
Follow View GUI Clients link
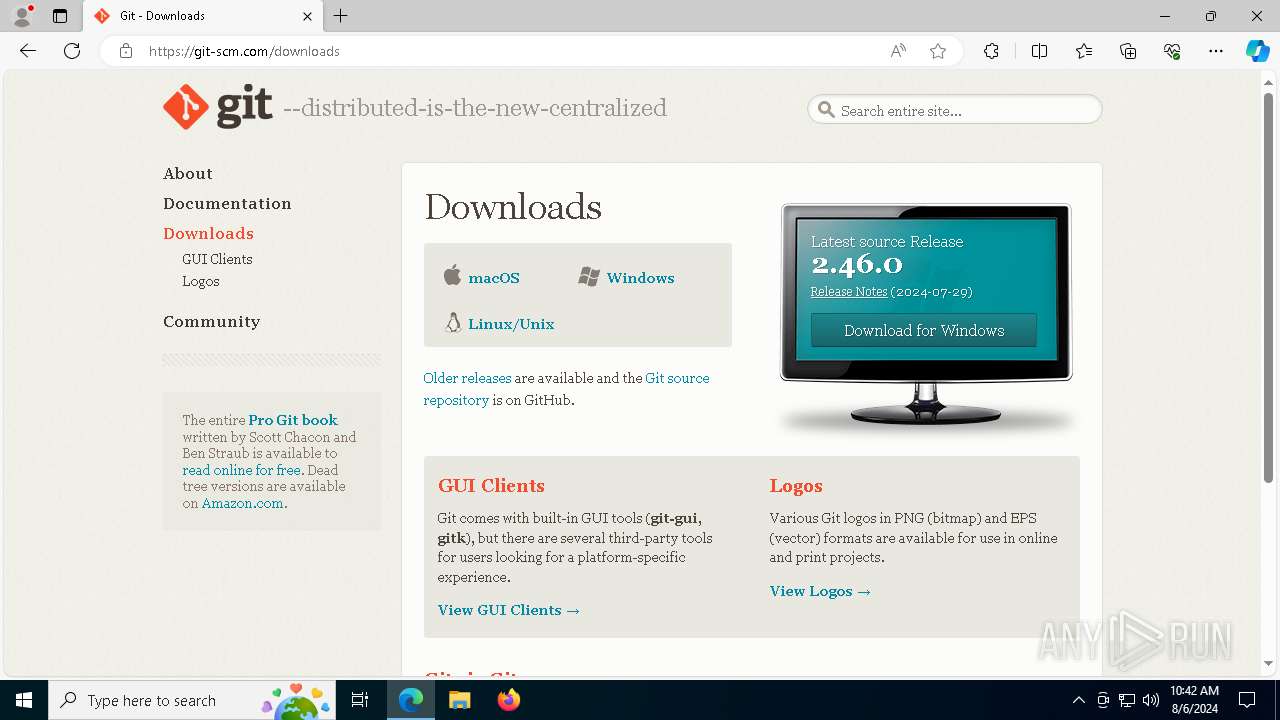click(x=509, y=610)
